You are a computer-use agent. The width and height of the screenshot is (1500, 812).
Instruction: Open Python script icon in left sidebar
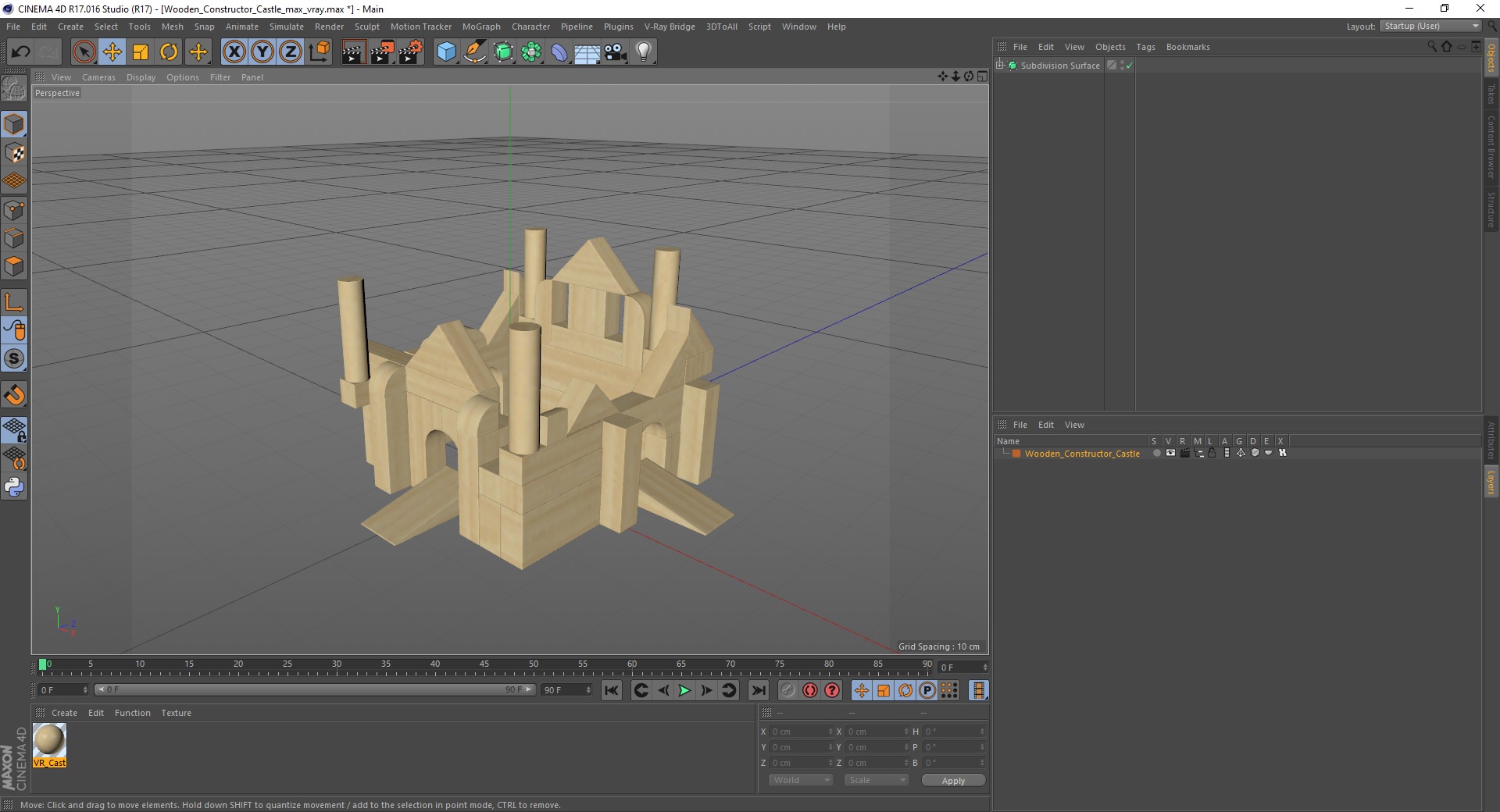14,487
